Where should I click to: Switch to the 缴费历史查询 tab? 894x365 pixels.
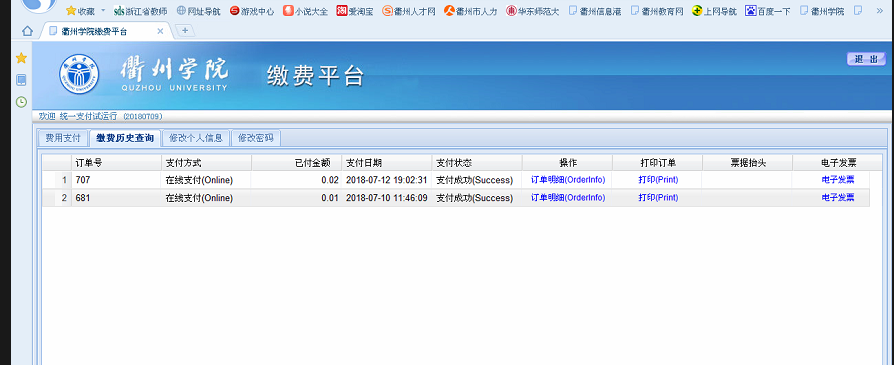pos(124,138)
